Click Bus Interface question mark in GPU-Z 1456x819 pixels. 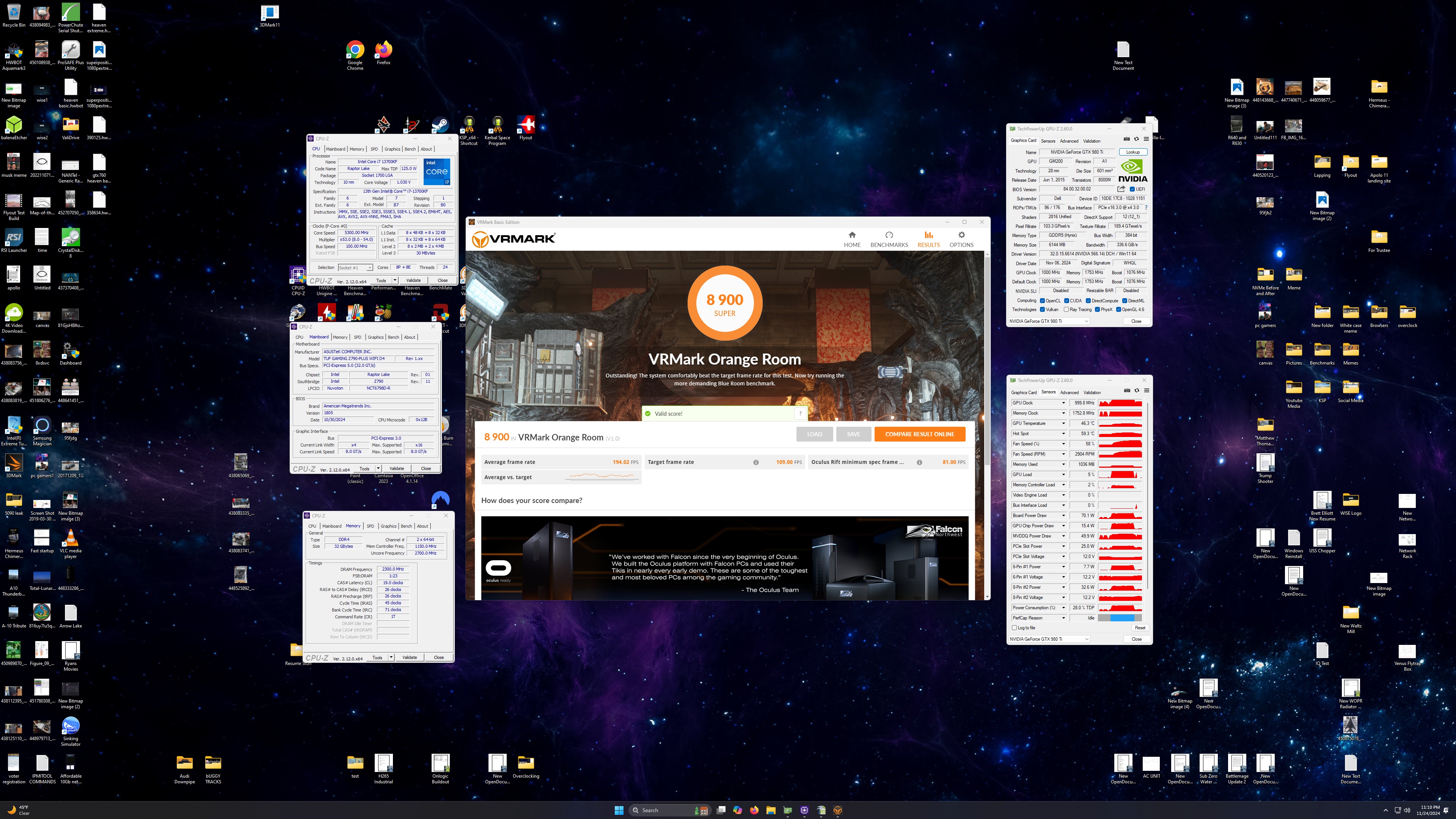(x=1146, y=208)
